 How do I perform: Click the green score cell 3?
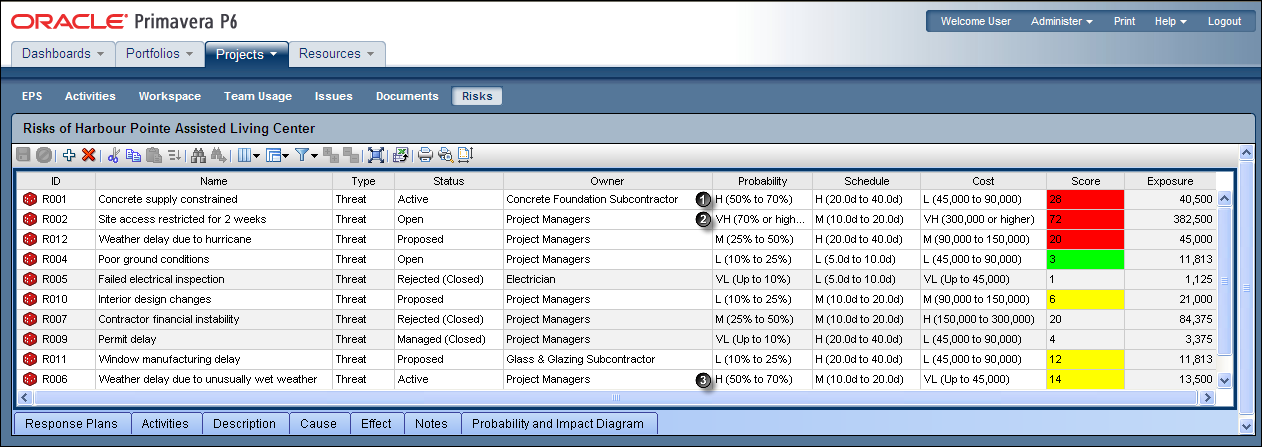click(x=1085, y=259)
